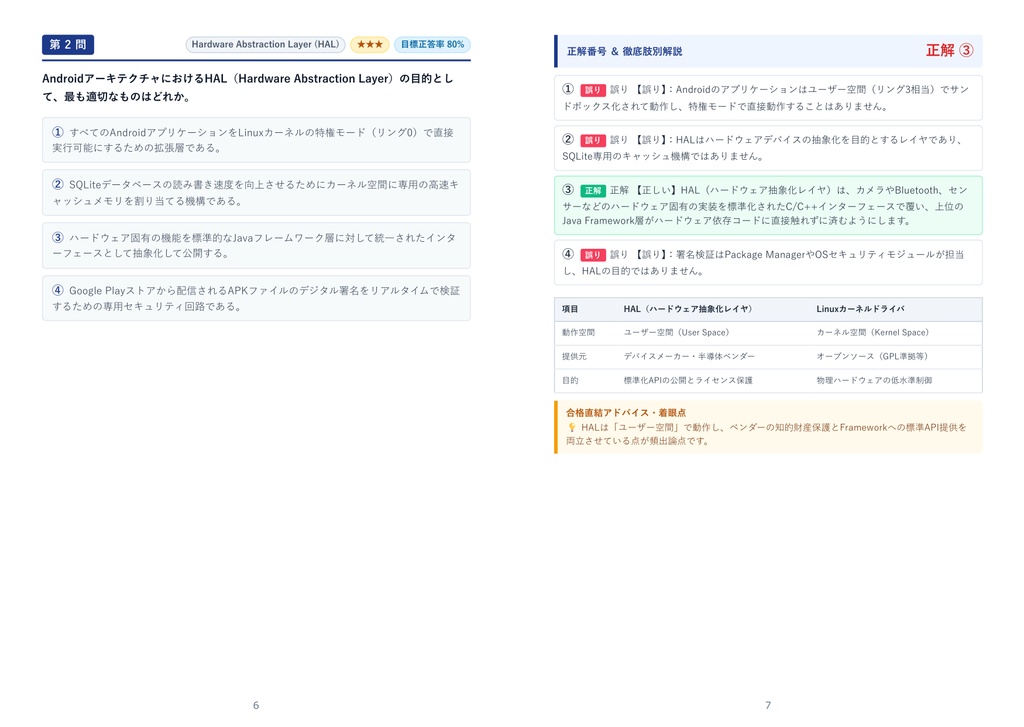This screenshot has width=1024, height=727.
Task: Click the デバイスメーカー・半導体ベンダー cell
Action: 689,357
